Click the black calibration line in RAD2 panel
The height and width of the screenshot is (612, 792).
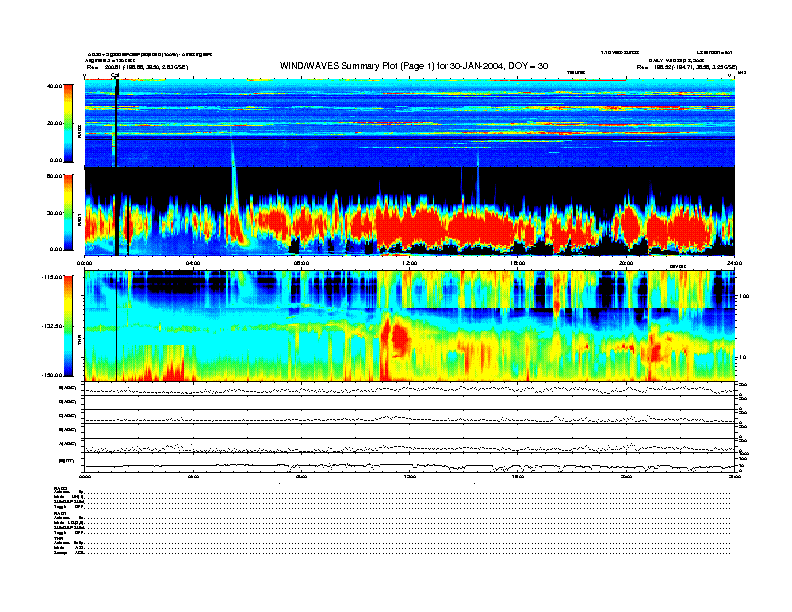(117, 120)
